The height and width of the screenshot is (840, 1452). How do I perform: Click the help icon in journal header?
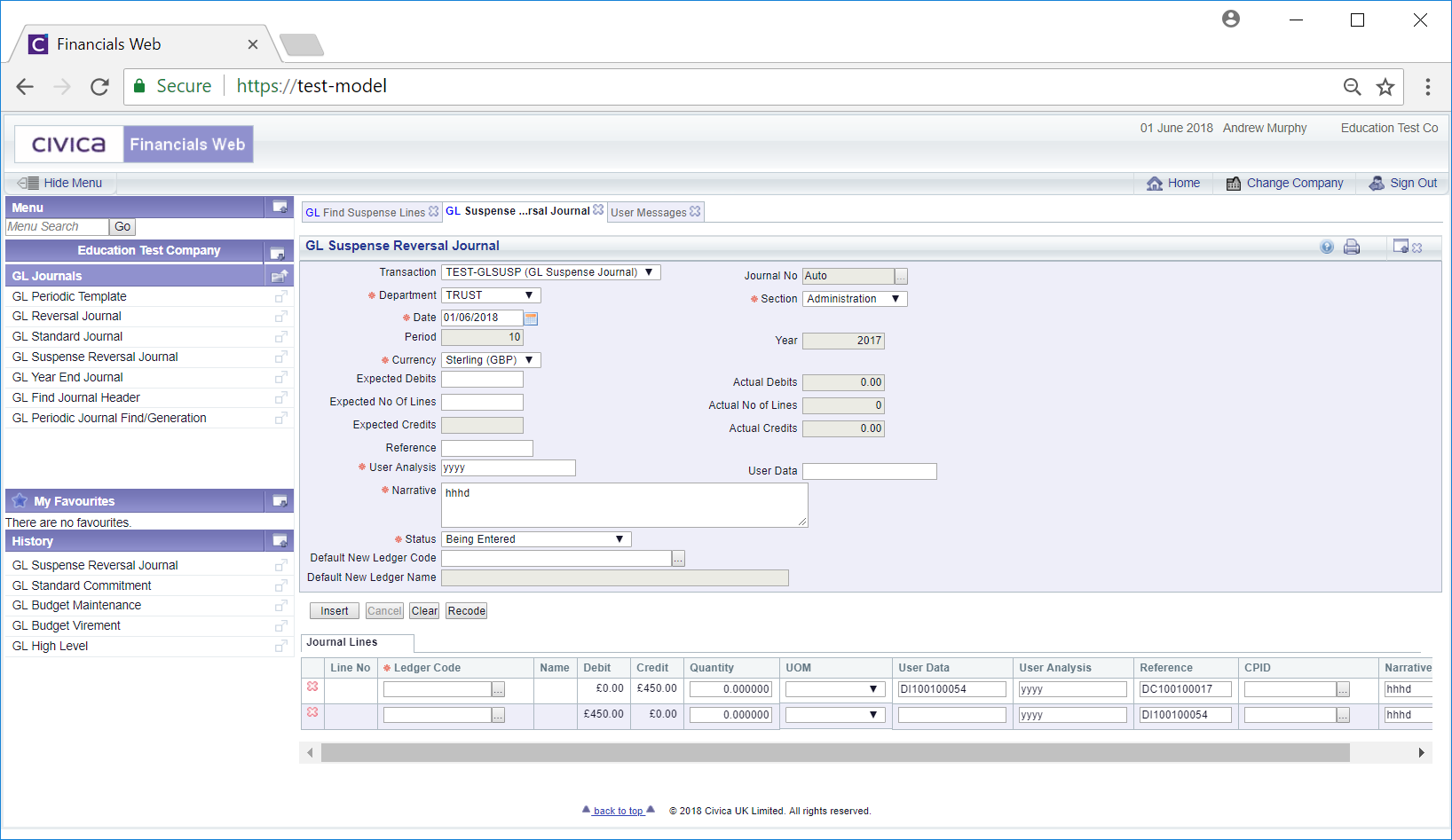tap(1327, 247)
